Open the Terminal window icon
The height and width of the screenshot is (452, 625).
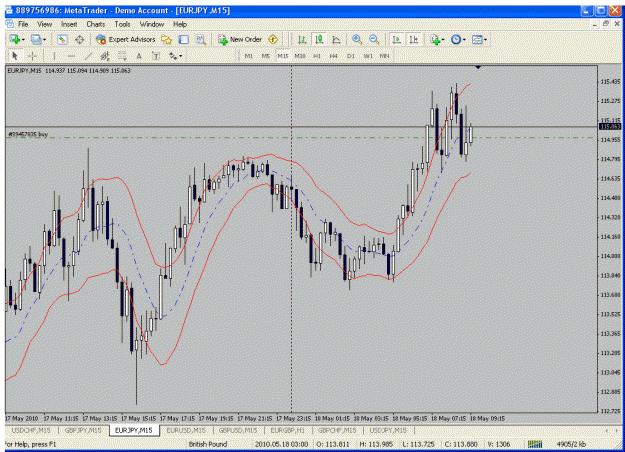point(183,39)
